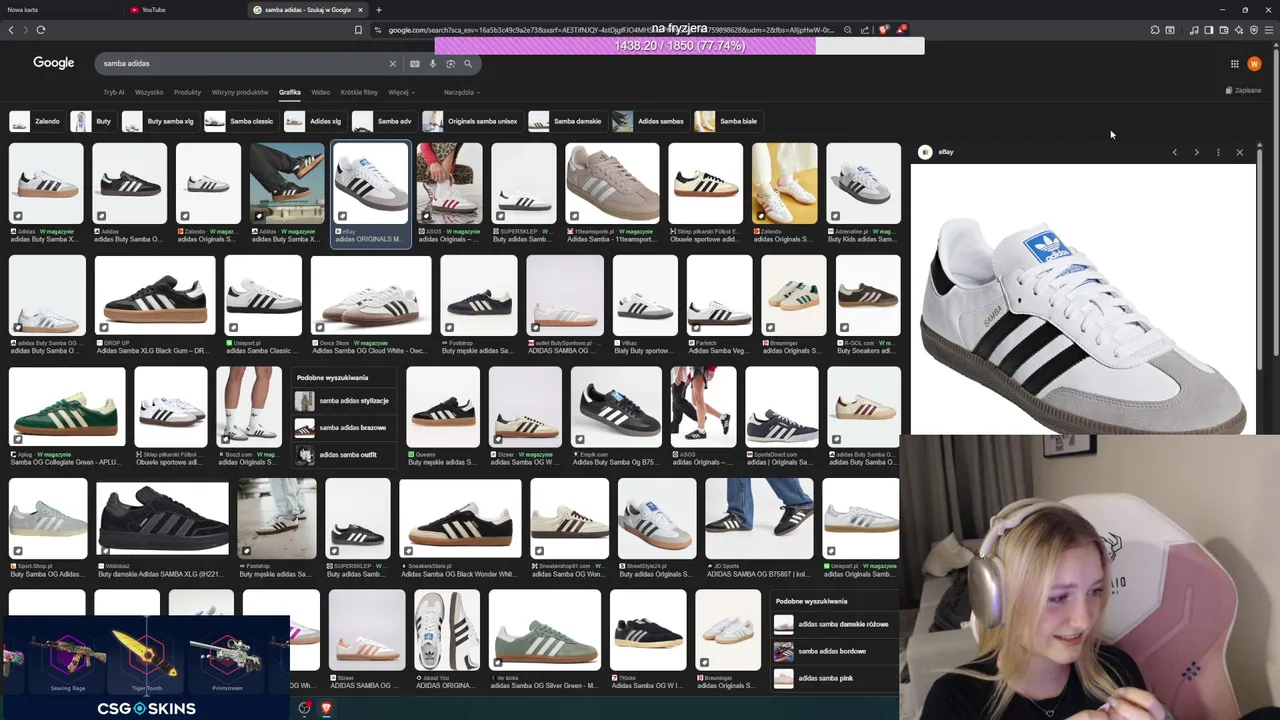Open the 11teamsports beige Samba thumbnail

pos(612,183)
